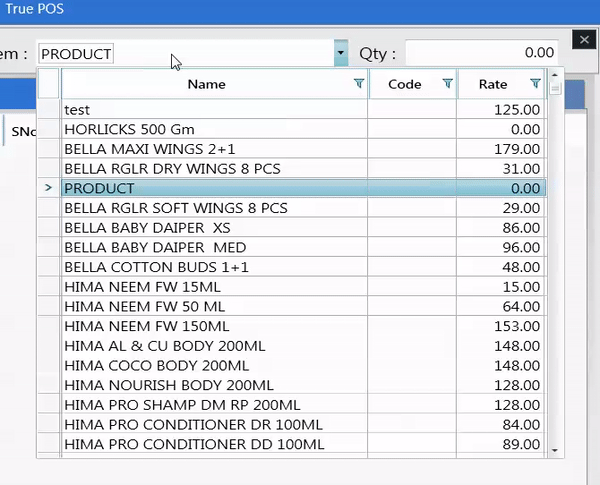Collapse the Item combo box dropdown arrow
The image size is (600, 485).
coord(341,53)
